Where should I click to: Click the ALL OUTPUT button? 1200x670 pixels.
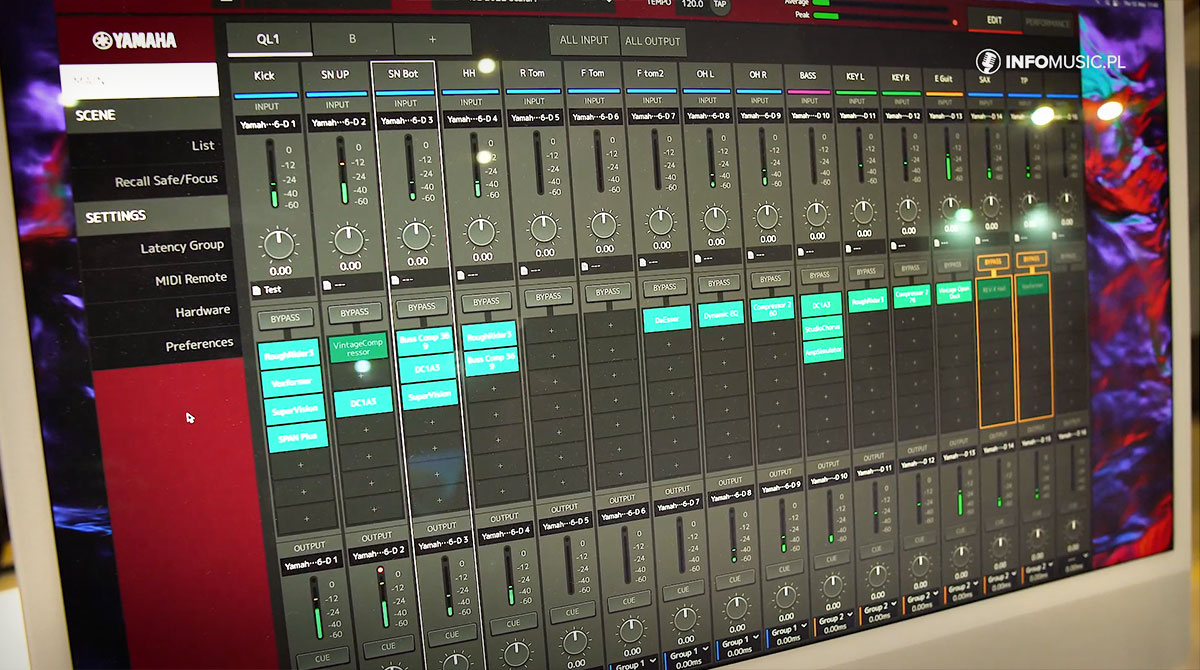coord(652,41)
